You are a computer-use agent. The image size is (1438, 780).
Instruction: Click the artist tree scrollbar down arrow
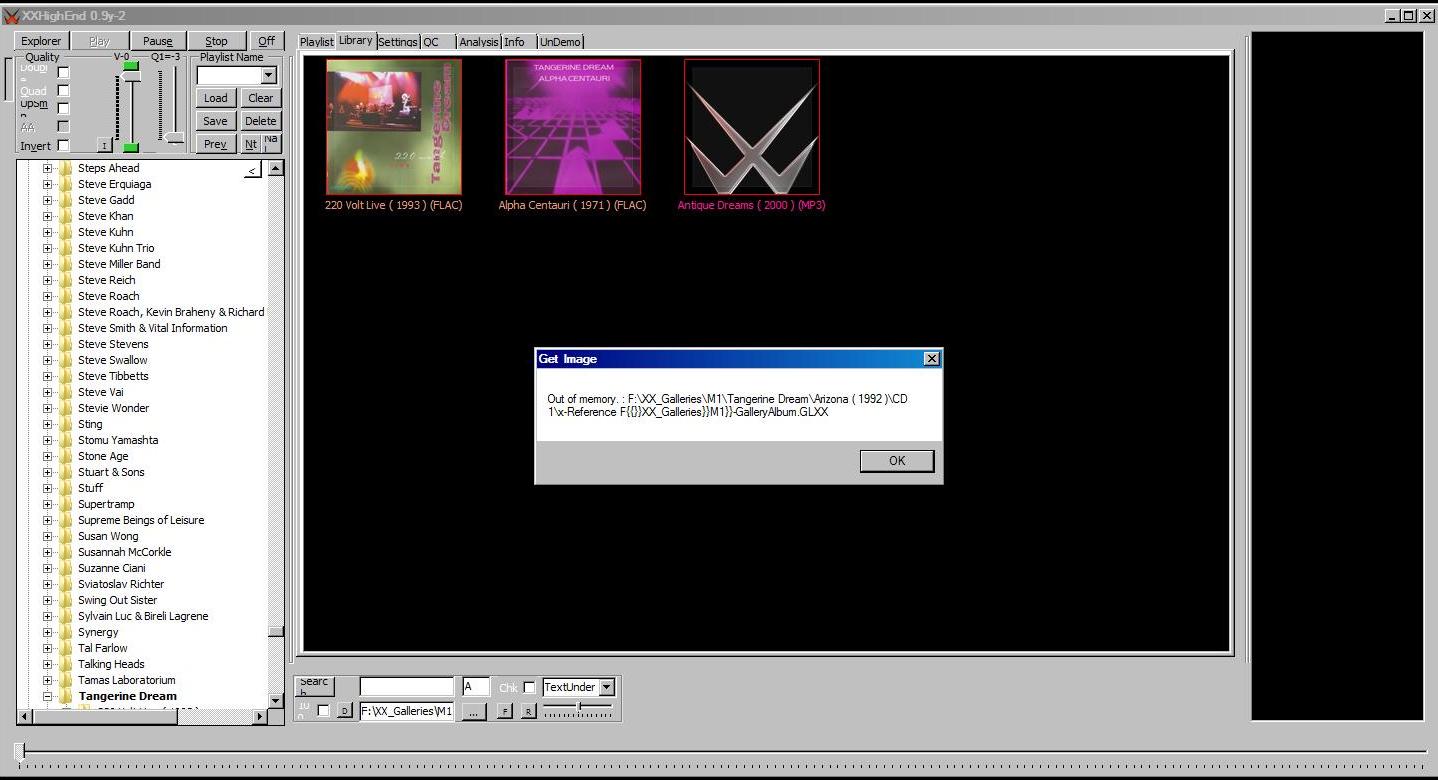coord(276,701)
